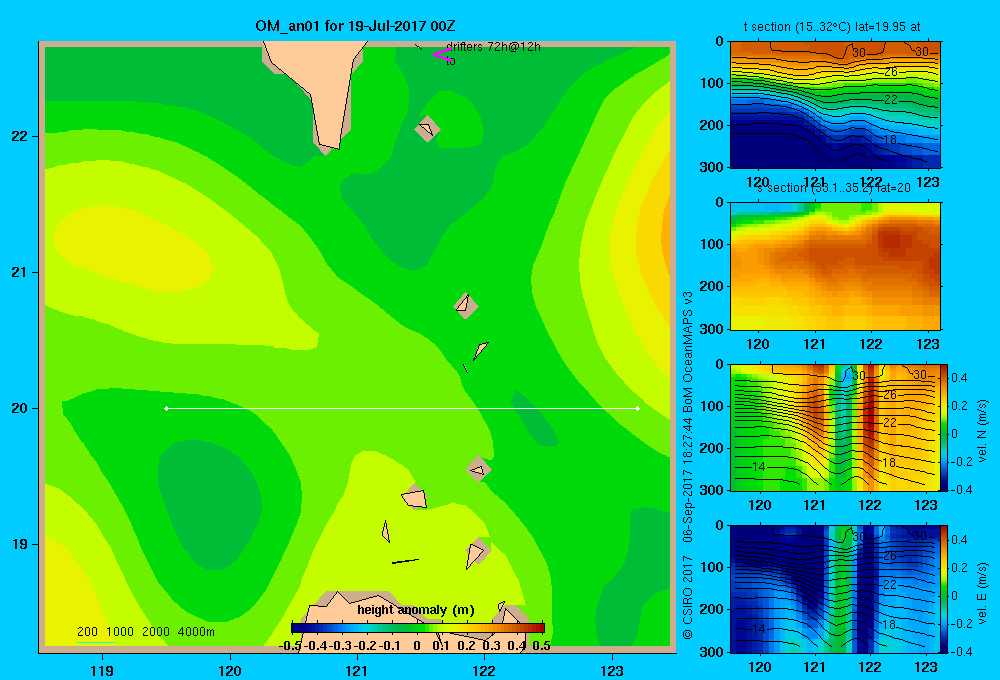Click the cyan line under depth legend 200
1000x680 pixels.
pos(96,642)
